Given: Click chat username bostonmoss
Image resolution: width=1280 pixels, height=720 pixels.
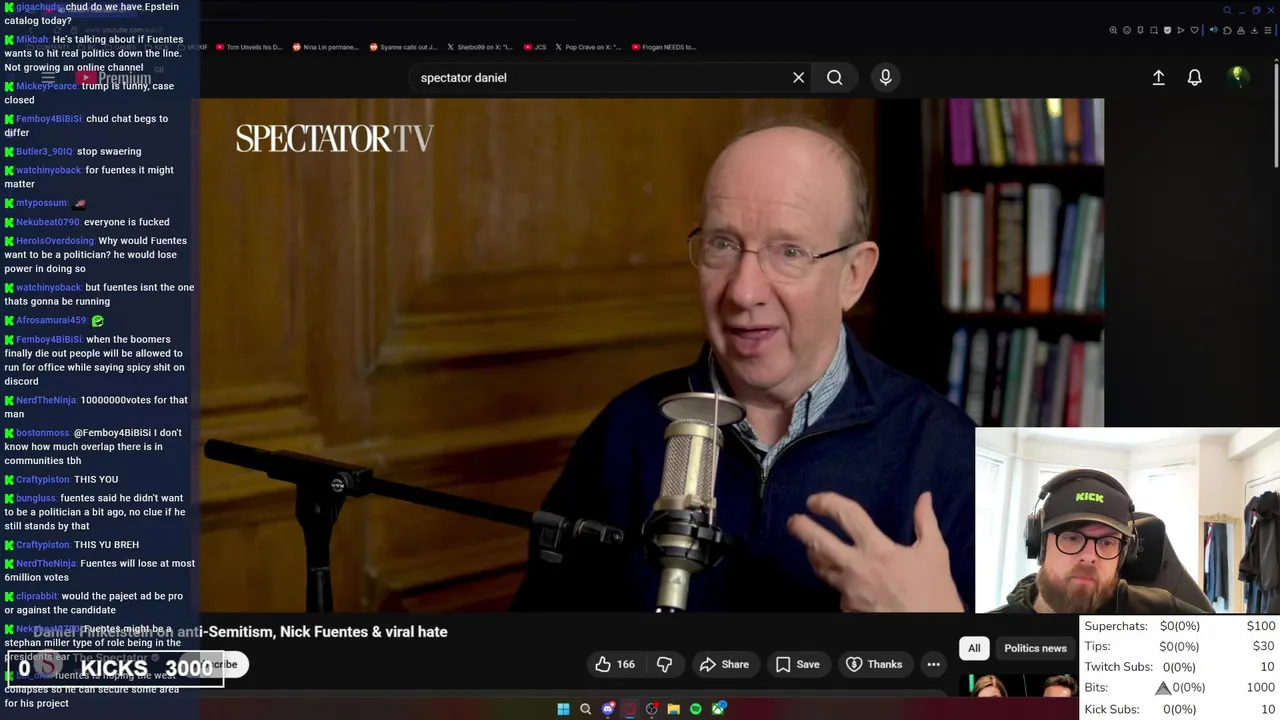Looking at the screenshot, I should tap(43, 433).
